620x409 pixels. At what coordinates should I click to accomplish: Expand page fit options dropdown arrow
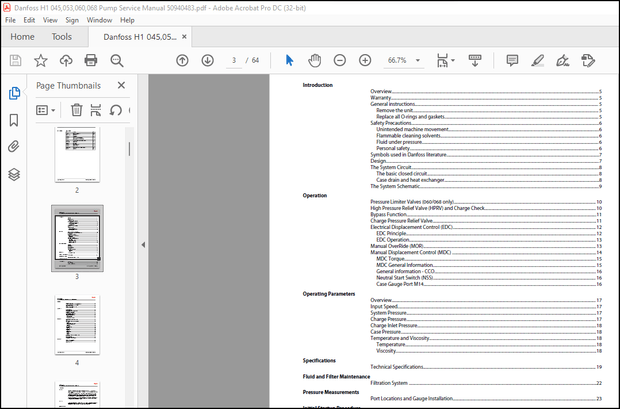pyautogui.click(x=453, y=61)
